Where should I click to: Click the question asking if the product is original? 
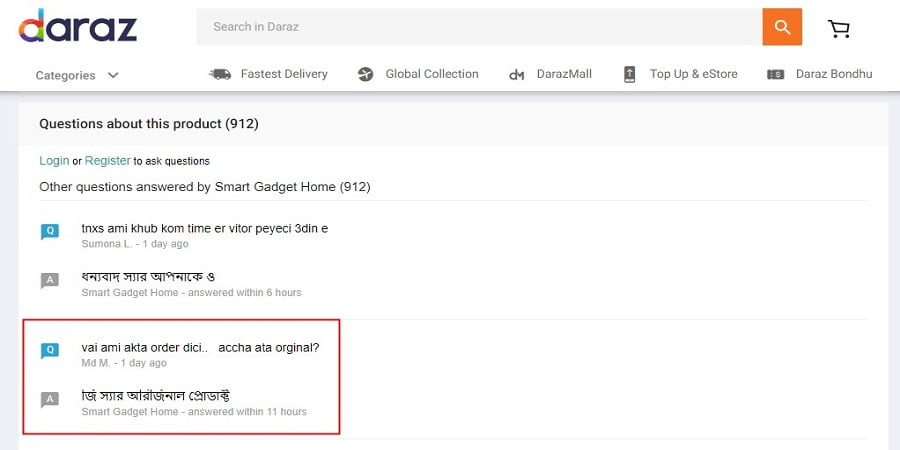click(x=200, y=348)
